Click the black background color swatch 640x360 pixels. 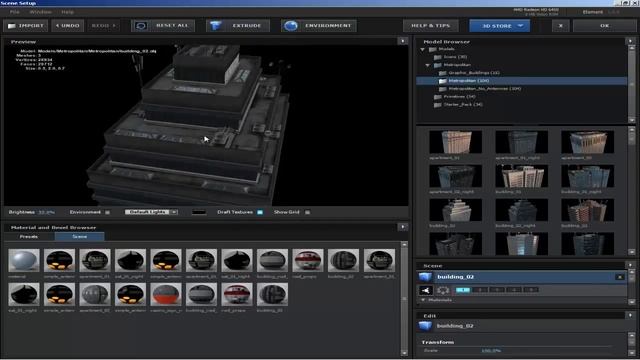click(x=199, y=212)
